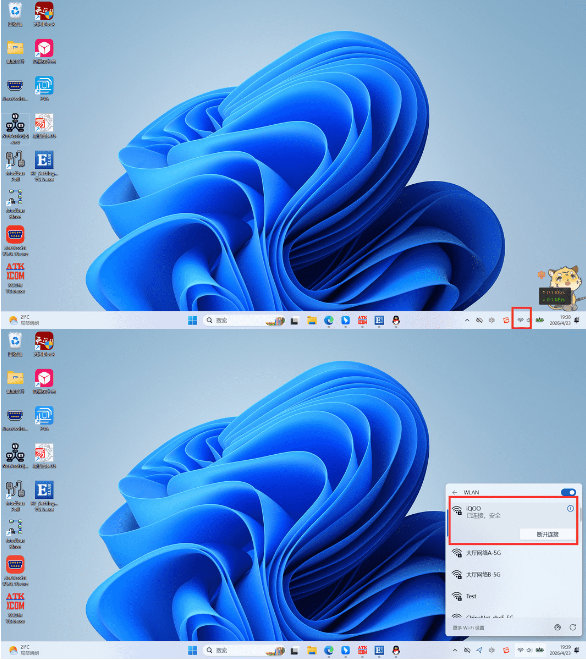
Task: Pick the partially visible ChinaNet network
Action: pyautogui.click(x=513, y=615)
